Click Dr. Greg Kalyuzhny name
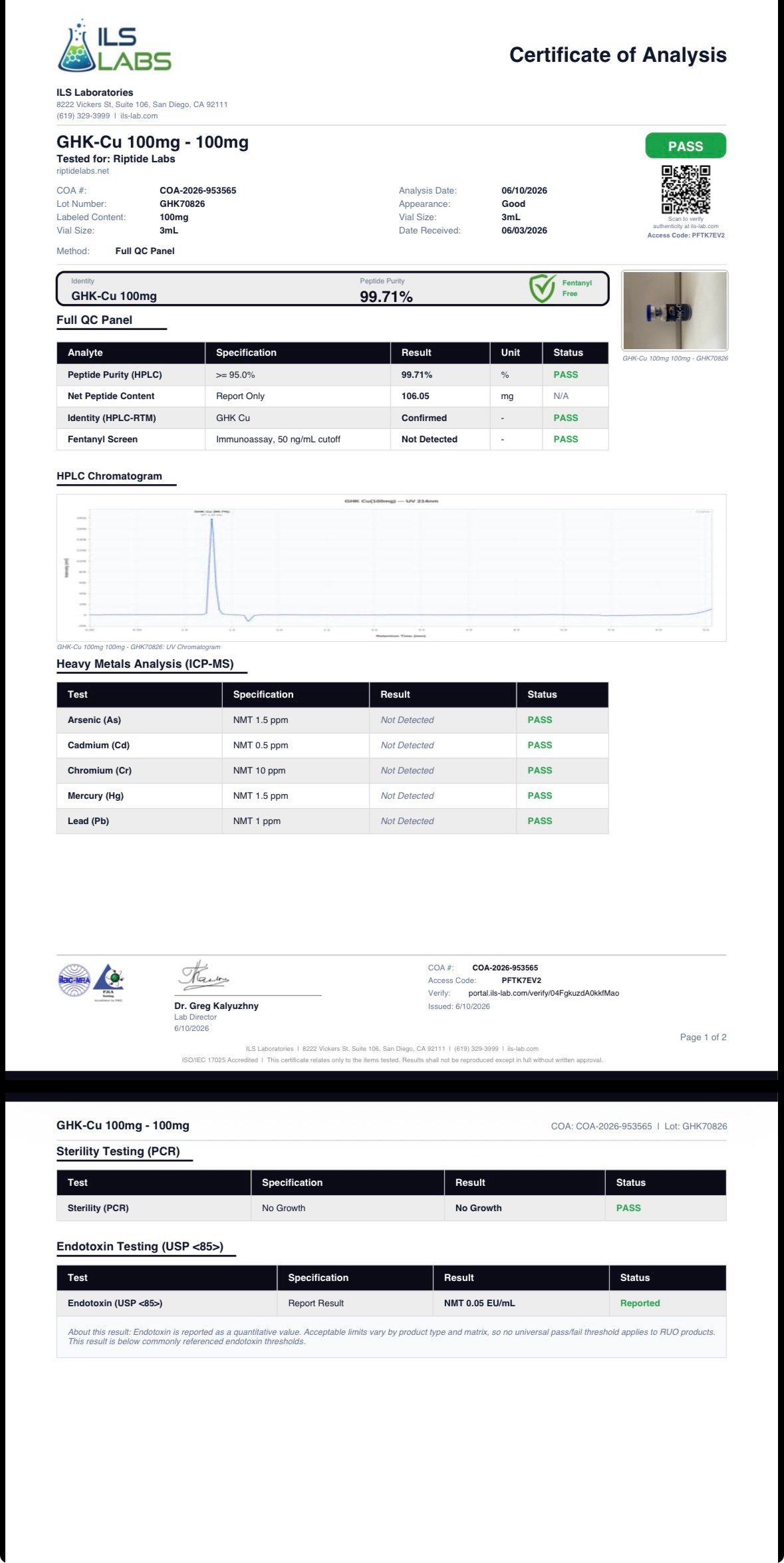Screen dimensions: 784x1563 coord(216,1006)
